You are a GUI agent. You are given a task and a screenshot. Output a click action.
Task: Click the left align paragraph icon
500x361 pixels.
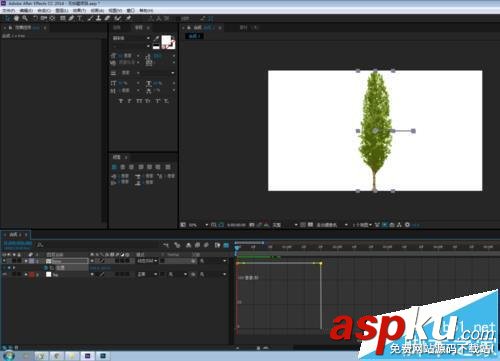coord(114,167)
